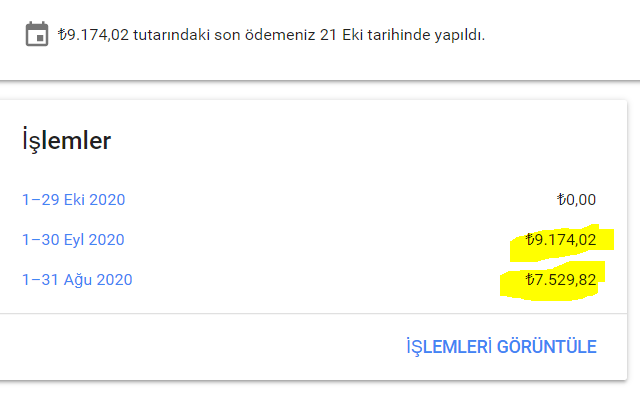Click the calendar icon beside last payment
Viewport: 640px width, 393px height.
(37, 34)
